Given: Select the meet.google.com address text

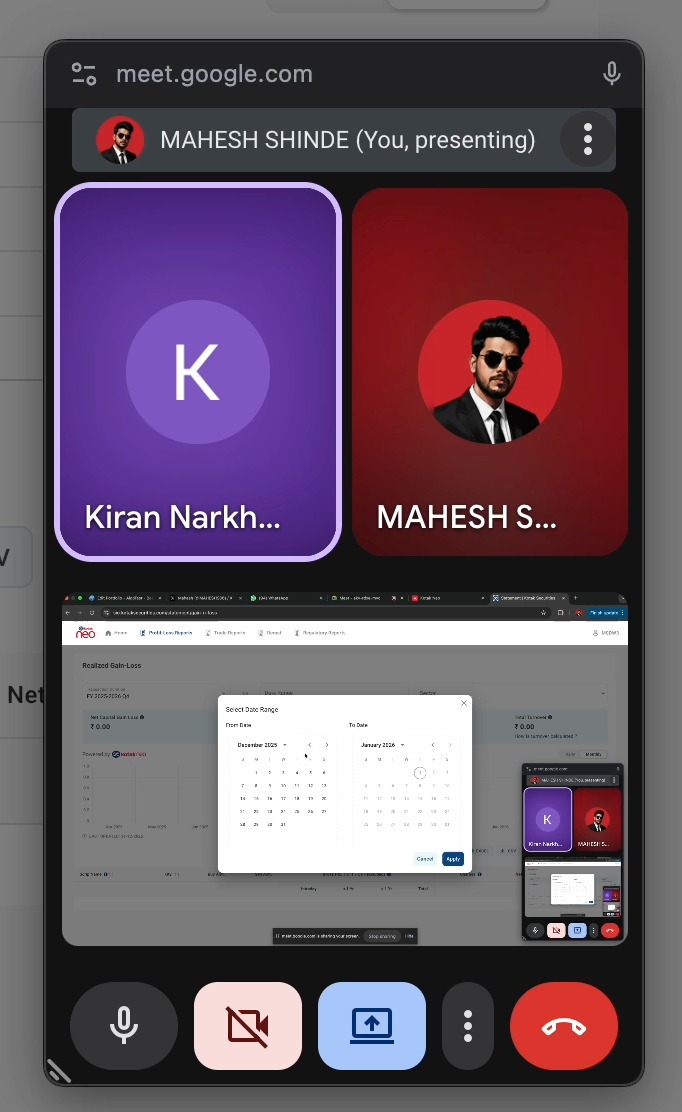Looking at the screenshot, I should pyautogui.click(x=214, y=74).
